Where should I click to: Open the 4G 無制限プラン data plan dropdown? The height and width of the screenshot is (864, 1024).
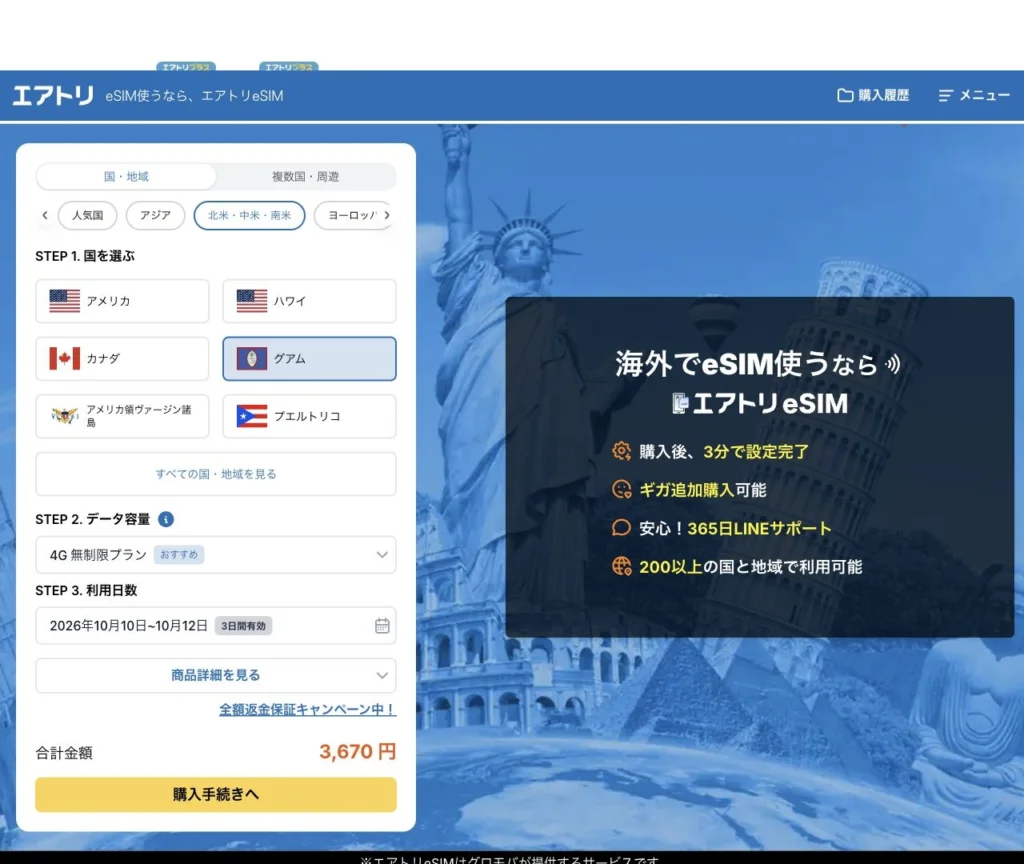click(216, 555)
